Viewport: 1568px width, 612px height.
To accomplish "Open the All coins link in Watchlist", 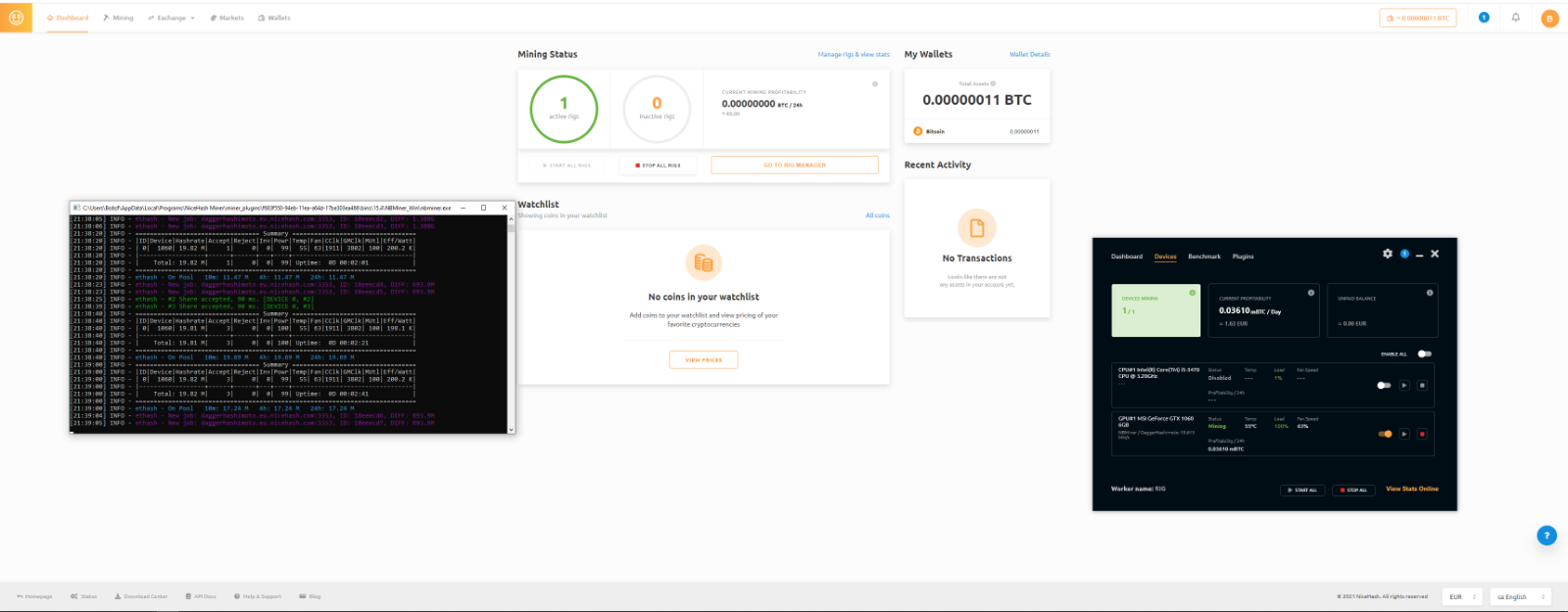I will pyautogui.click(x=877, y=215).
